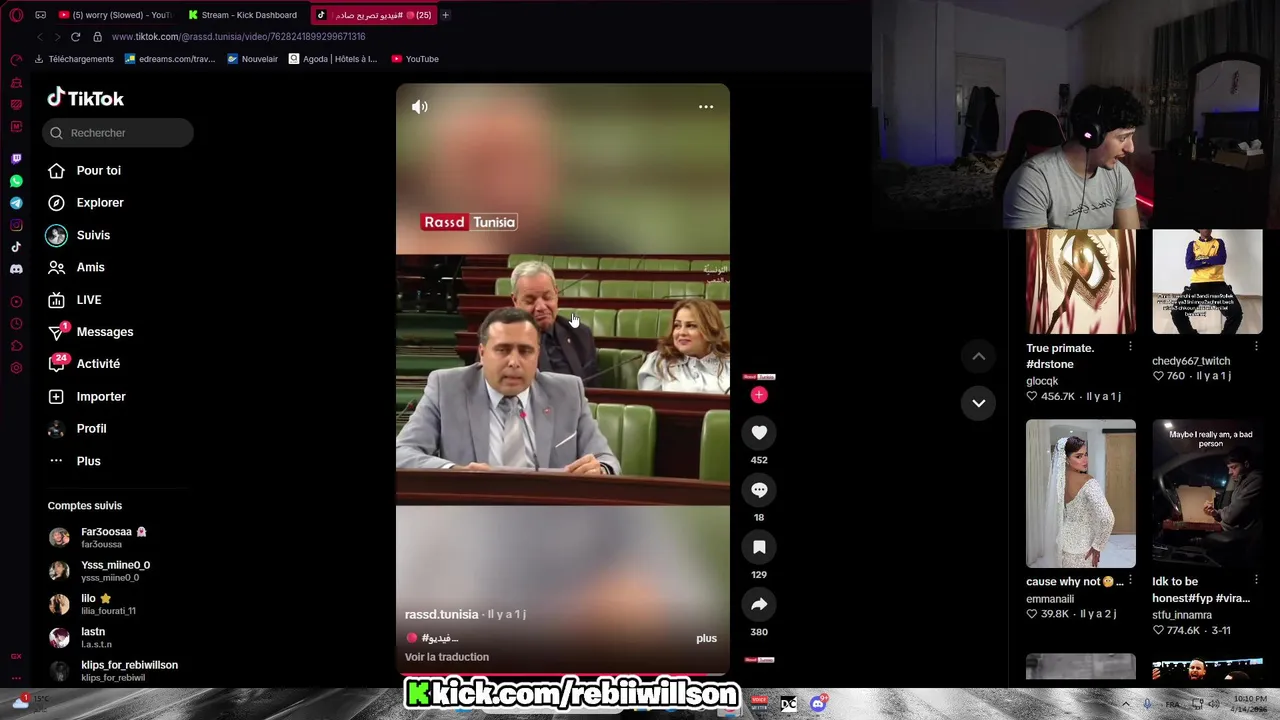Viewport: 1280px width, 720px height.
Task: Share the video with the arrow icon
Action: point(759,604)
